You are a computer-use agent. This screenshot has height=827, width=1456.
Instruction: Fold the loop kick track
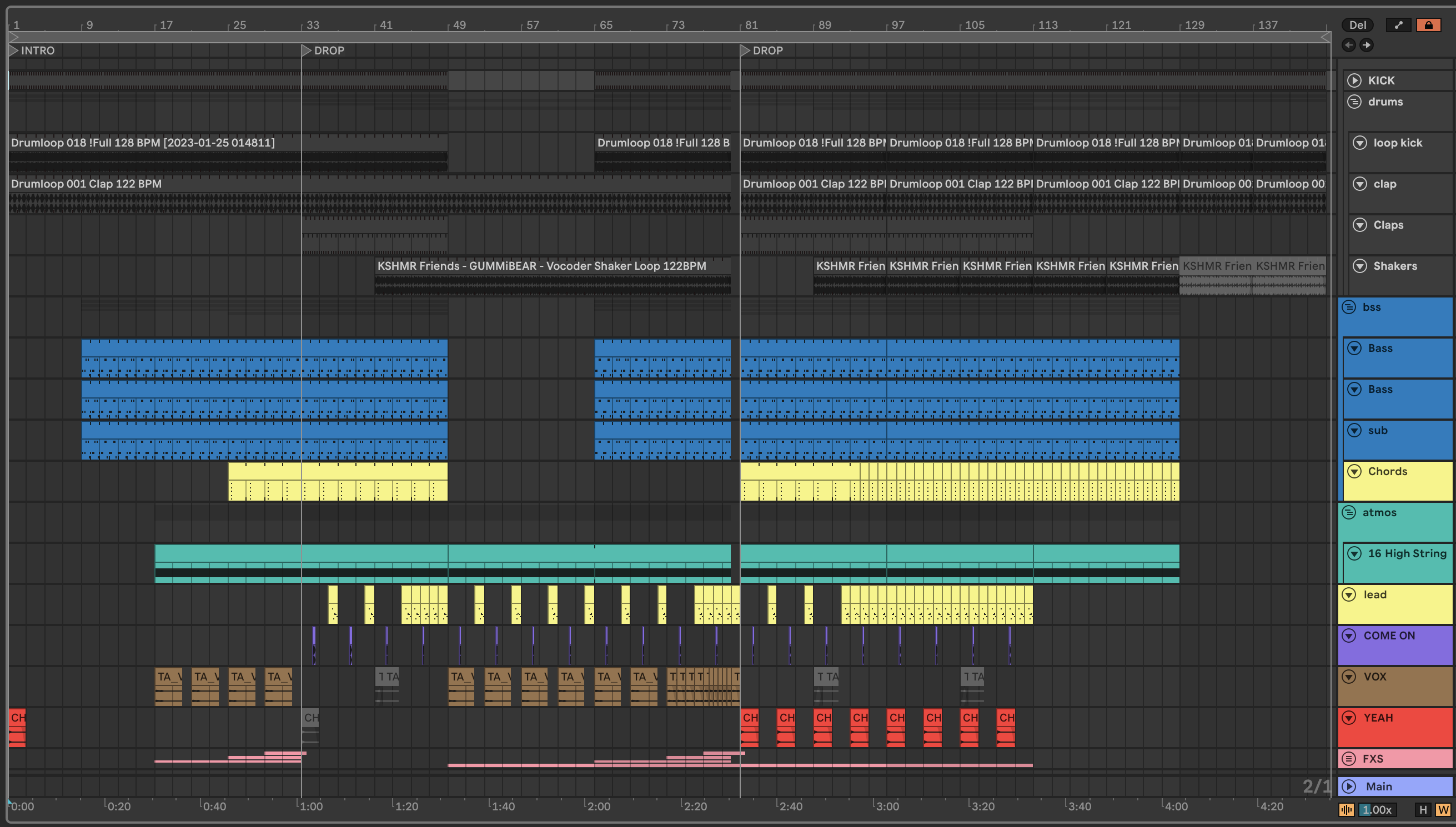click(1359, 143)
